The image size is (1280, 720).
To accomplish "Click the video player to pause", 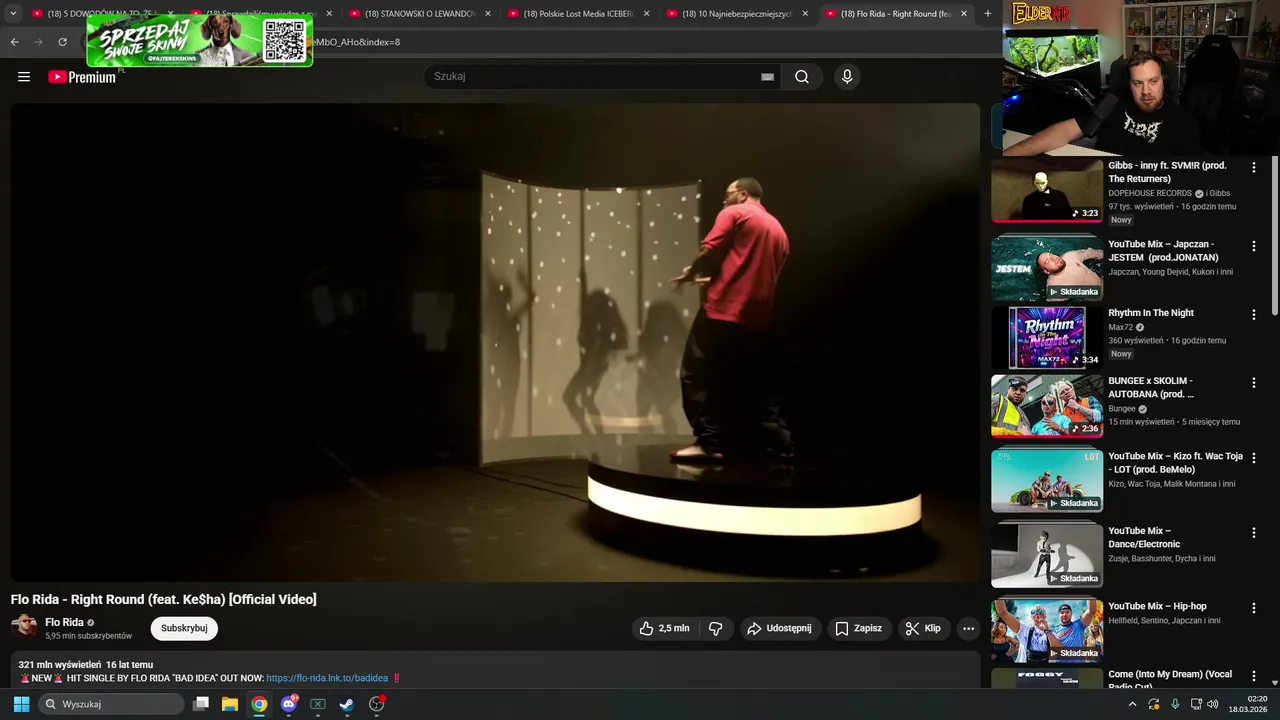I will [x=495, y=342].
